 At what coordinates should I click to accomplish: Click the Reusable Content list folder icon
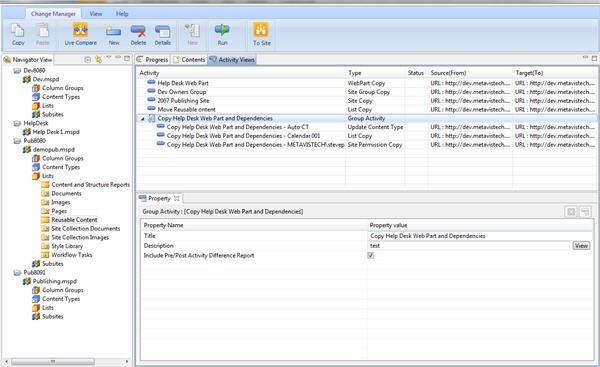click(x=45, y=220)
